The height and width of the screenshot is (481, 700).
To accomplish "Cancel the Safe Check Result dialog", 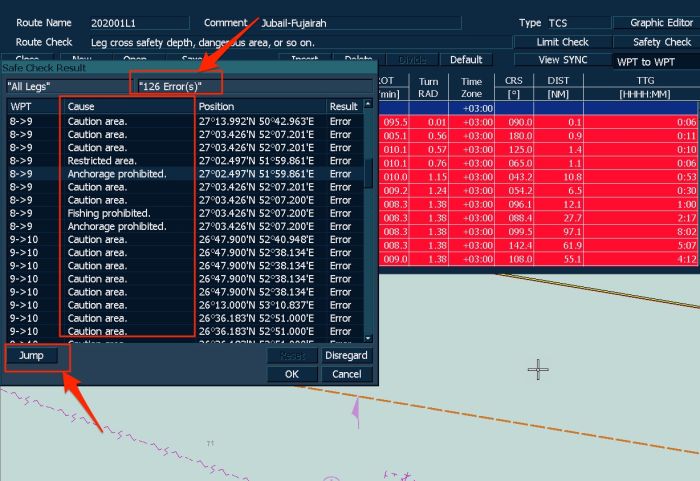I will (346, 374).
